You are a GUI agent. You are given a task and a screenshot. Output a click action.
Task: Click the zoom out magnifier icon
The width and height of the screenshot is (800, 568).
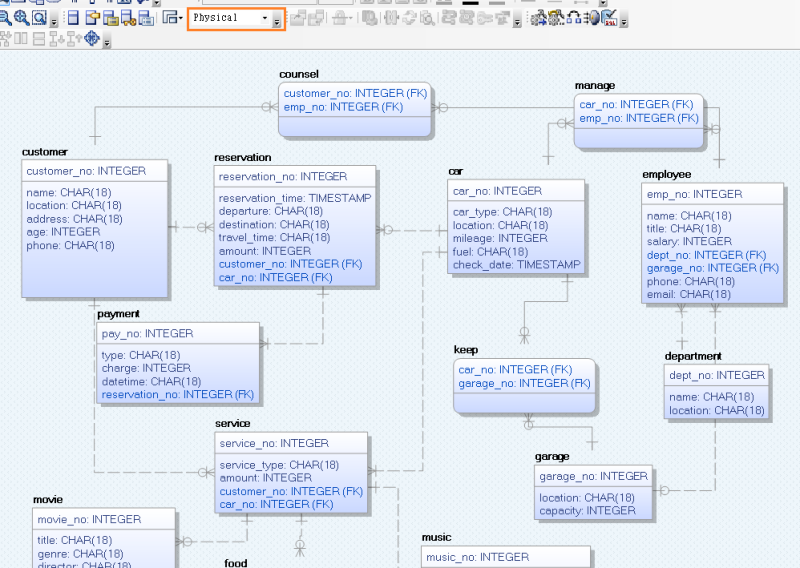[5, 18]
